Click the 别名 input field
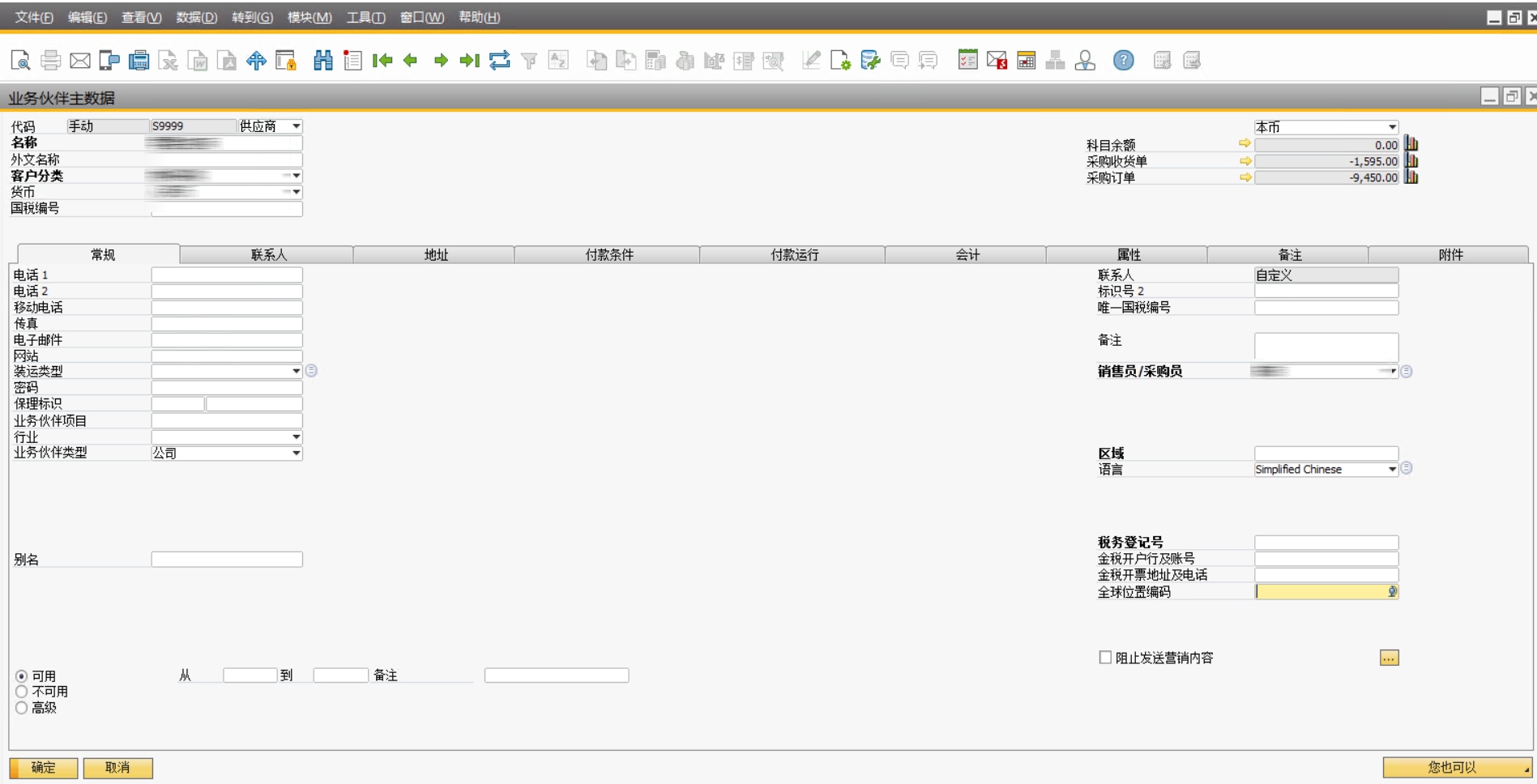Image resolution: width=1537 pixels, height=784 pixels. pyautogui.click(x=227, y=559)
